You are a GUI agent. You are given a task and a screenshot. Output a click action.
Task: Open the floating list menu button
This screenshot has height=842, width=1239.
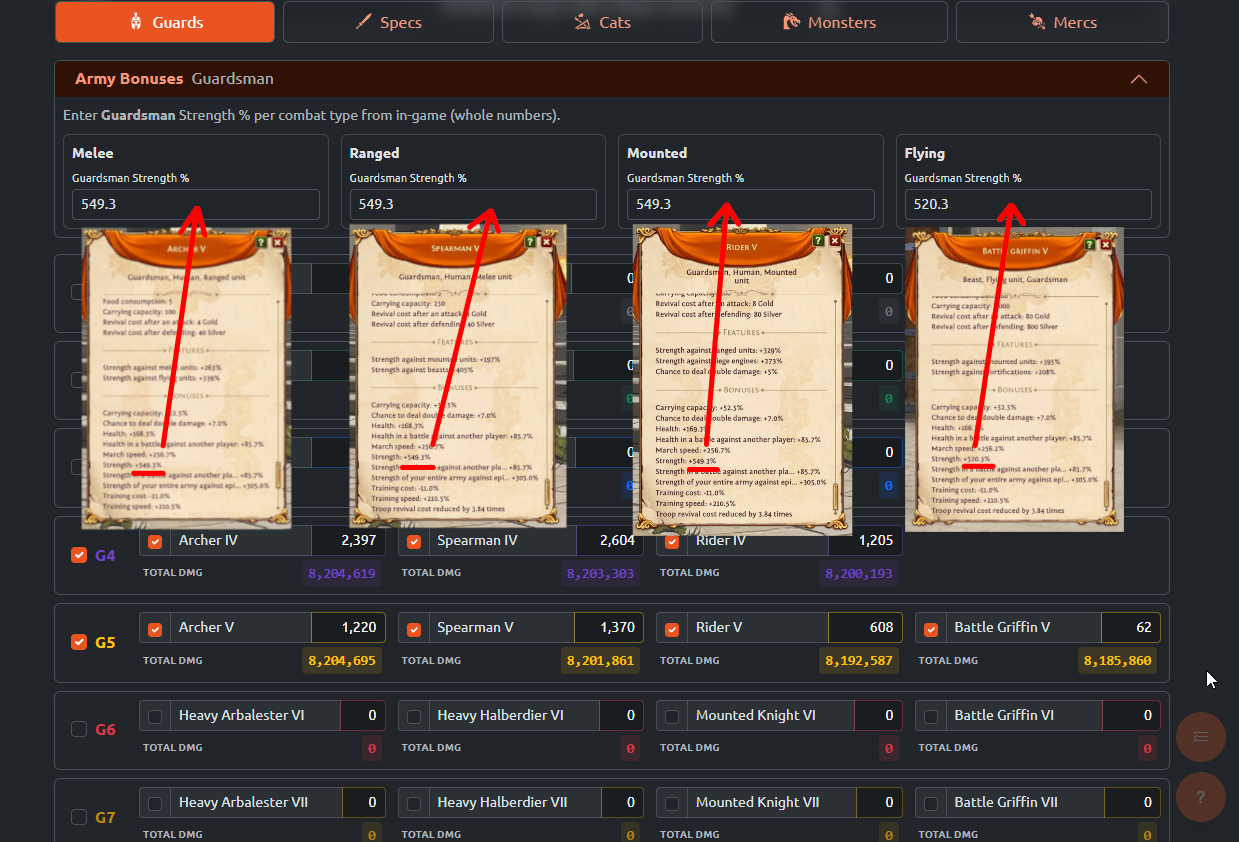pos(1201,737)
